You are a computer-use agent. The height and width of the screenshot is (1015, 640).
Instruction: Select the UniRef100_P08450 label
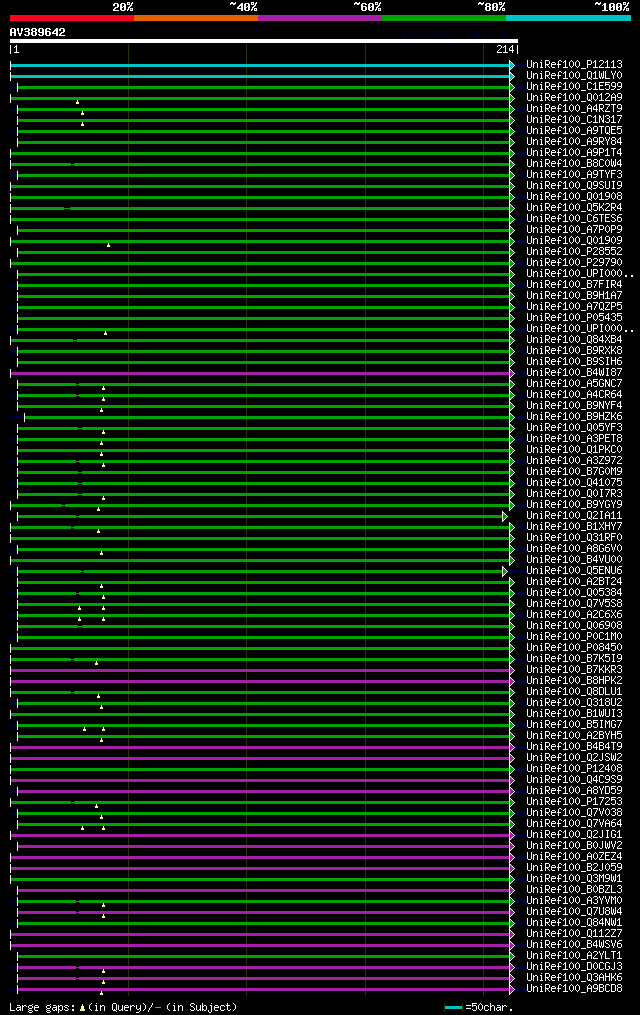pos(574,648)
